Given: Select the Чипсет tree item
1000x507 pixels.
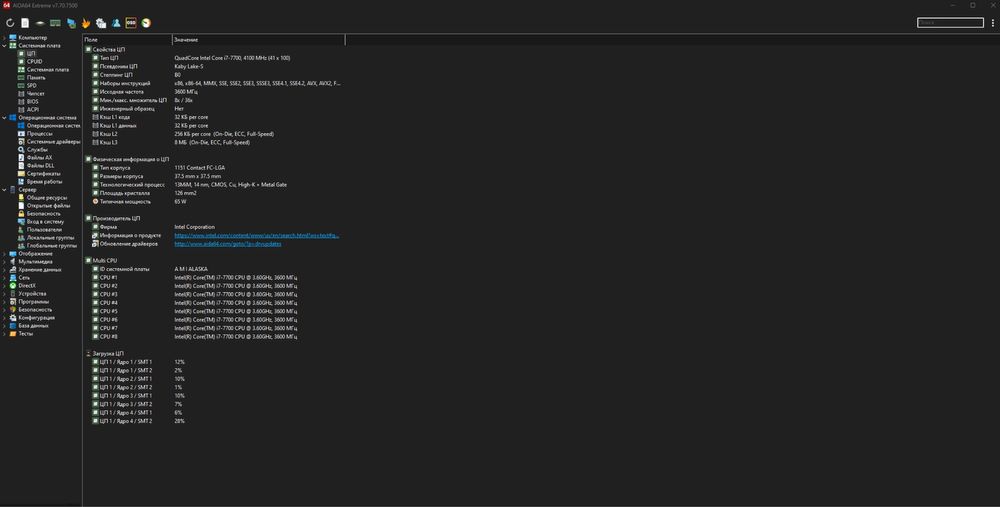Looking at the screenshot, I should [x=36, y=94].
